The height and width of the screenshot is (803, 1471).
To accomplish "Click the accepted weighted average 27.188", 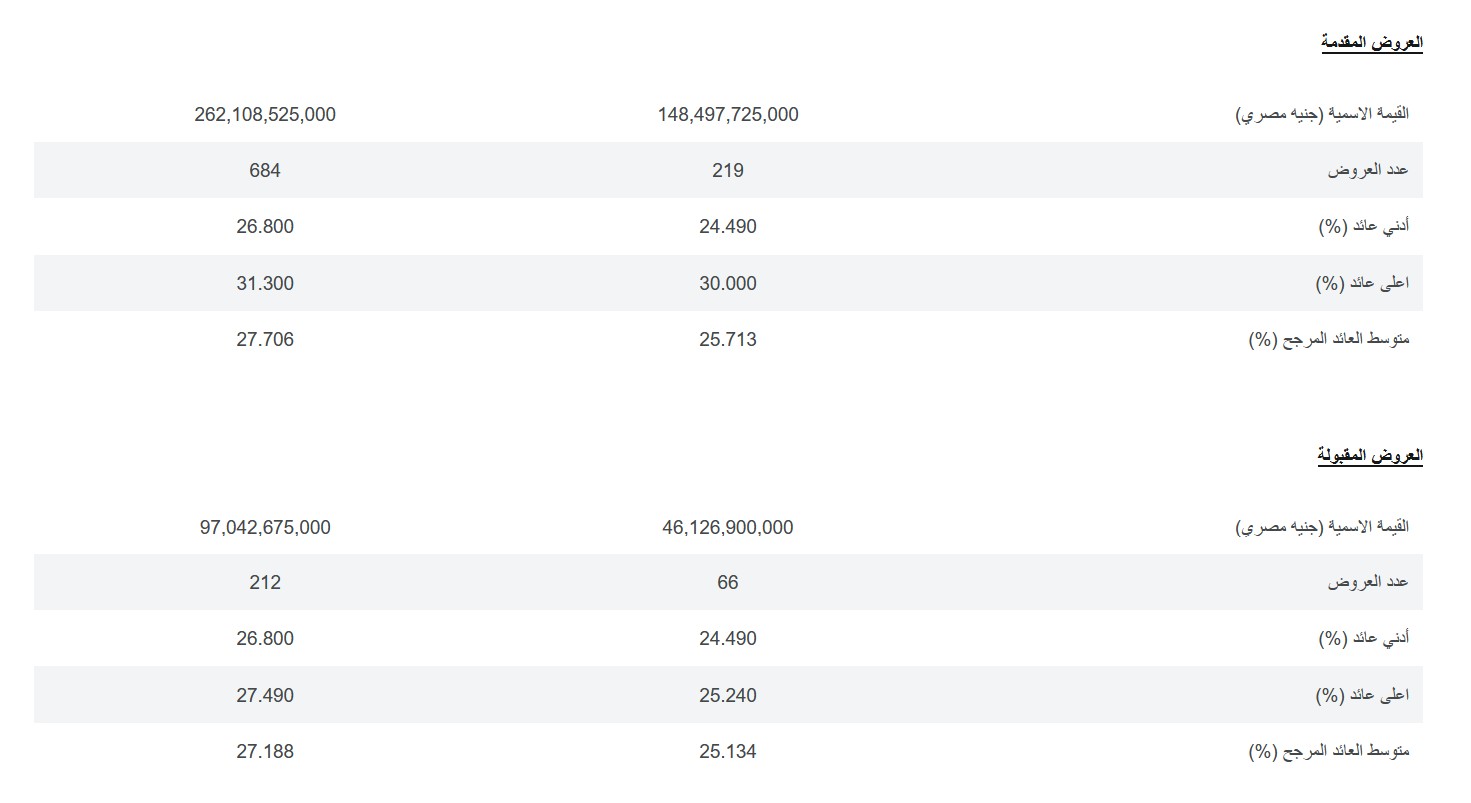I will point(265,751).
